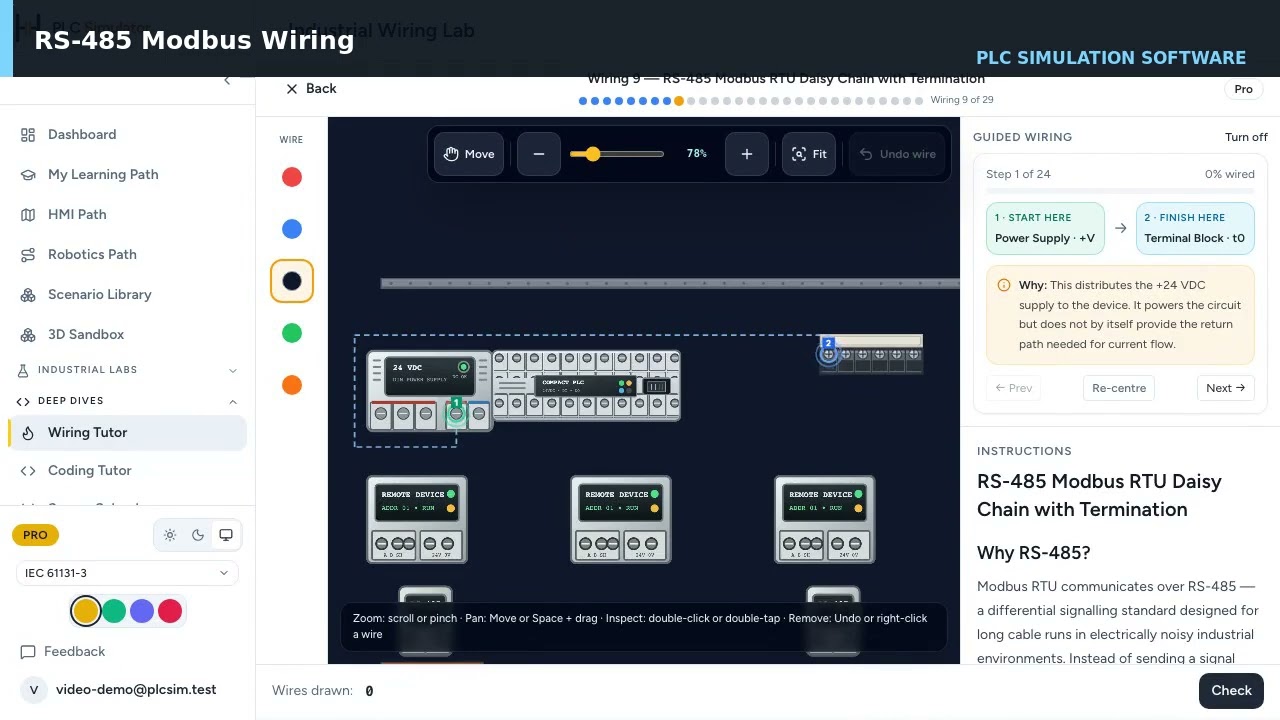This screenshot has height=720, width=1280.
Task: Pick the green accent colour swatch
Action: [114, 611]
